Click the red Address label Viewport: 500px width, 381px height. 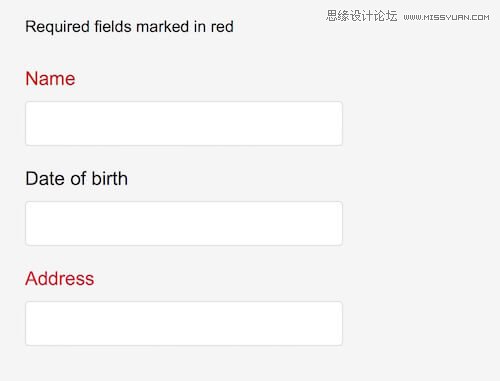coord(60,278)
